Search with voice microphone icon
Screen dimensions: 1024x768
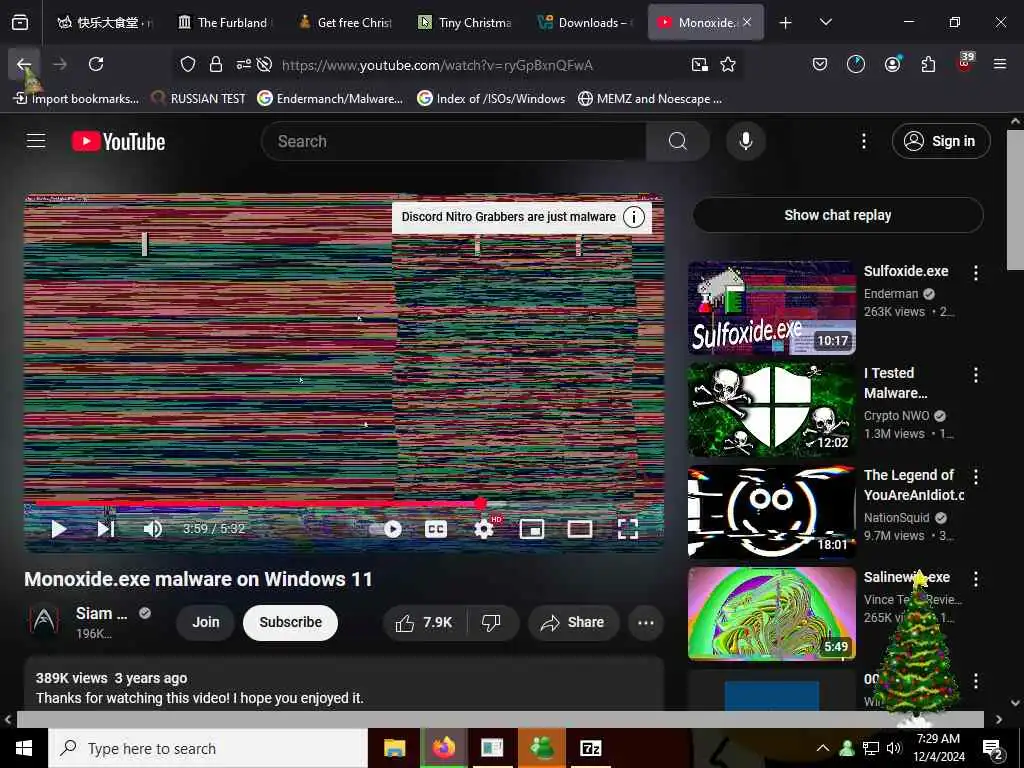coord(746,141)
